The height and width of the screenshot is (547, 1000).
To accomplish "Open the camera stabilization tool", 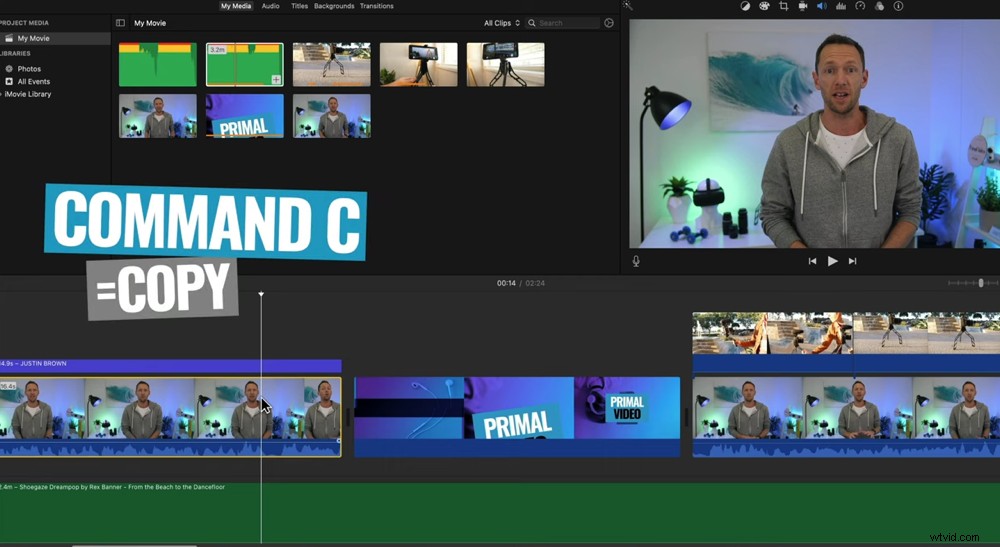I will 803,6.
